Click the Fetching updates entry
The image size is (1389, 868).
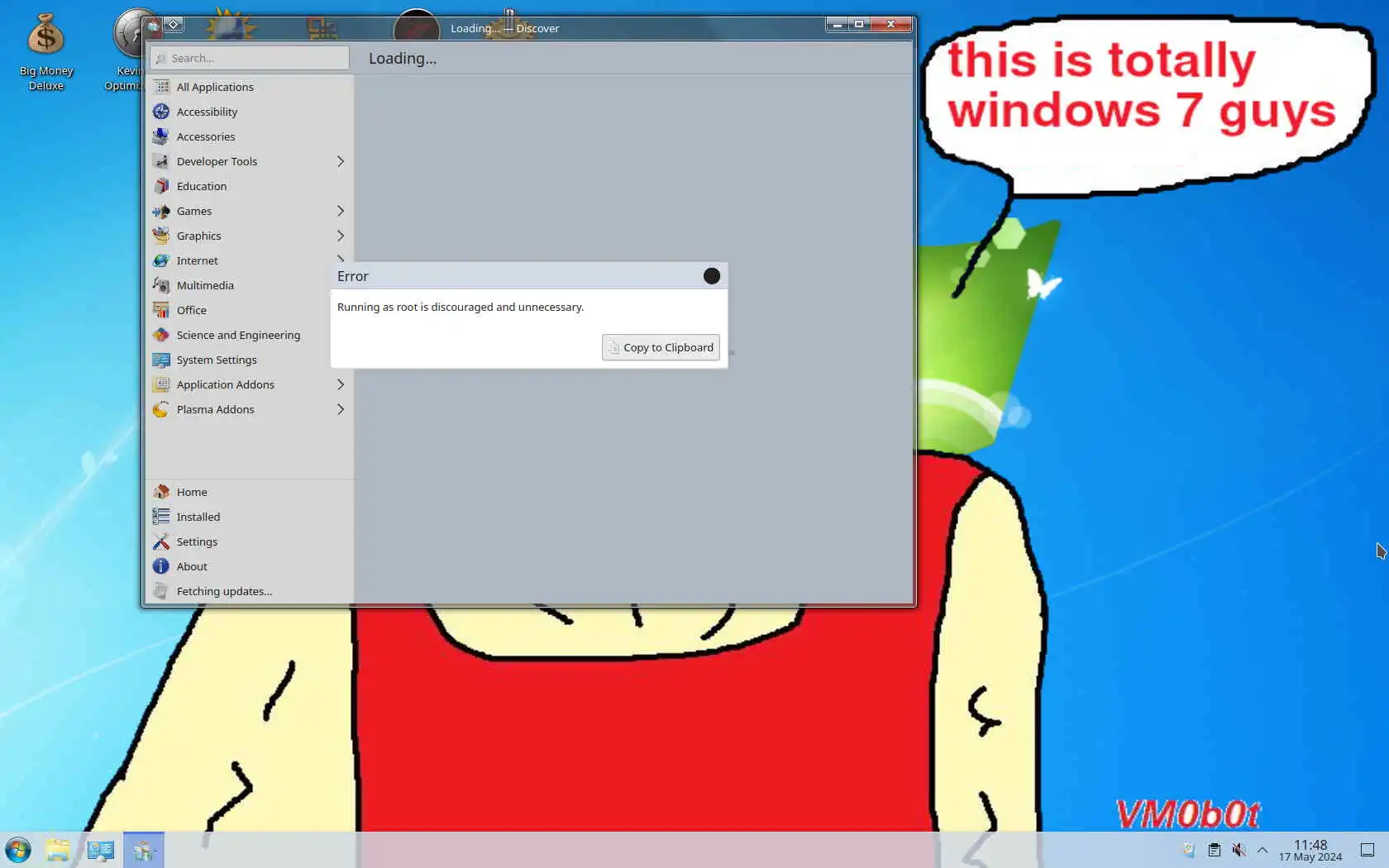point(250,591)
